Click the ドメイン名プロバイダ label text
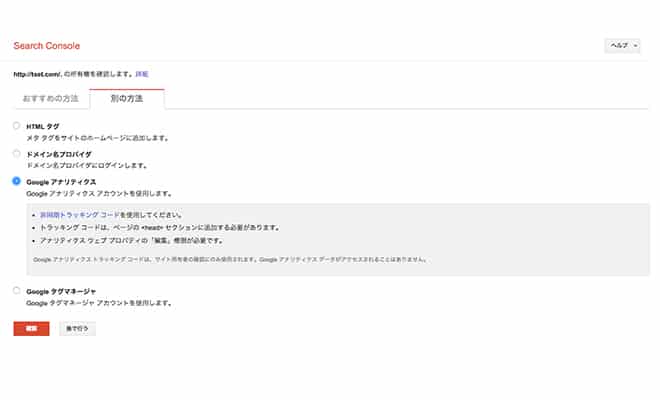The height and width of the screenshot is (400, 660). [x=59, y=154]
